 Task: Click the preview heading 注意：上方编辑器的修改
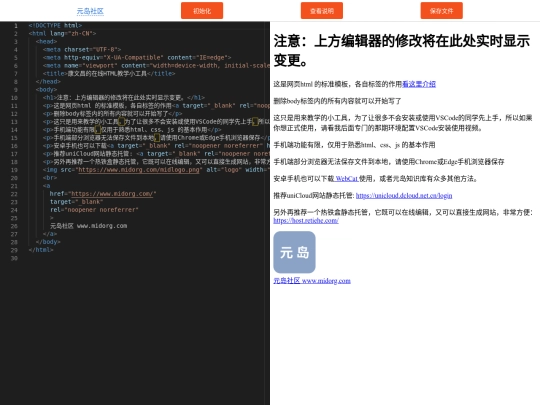[x=402, y=51]
